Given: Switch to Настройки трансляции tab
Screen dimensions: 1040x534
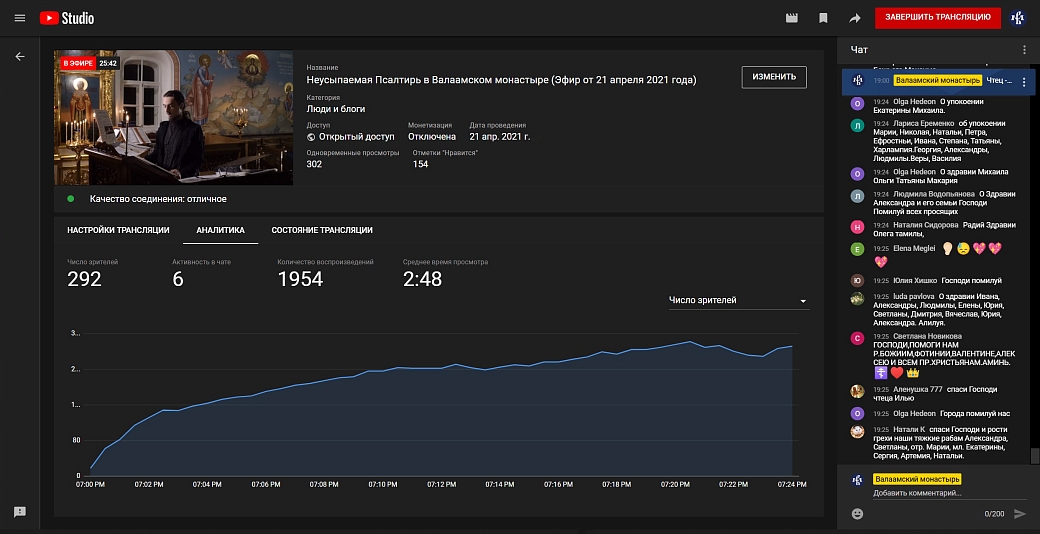Looking at the screenshot, I should [118, 230].
